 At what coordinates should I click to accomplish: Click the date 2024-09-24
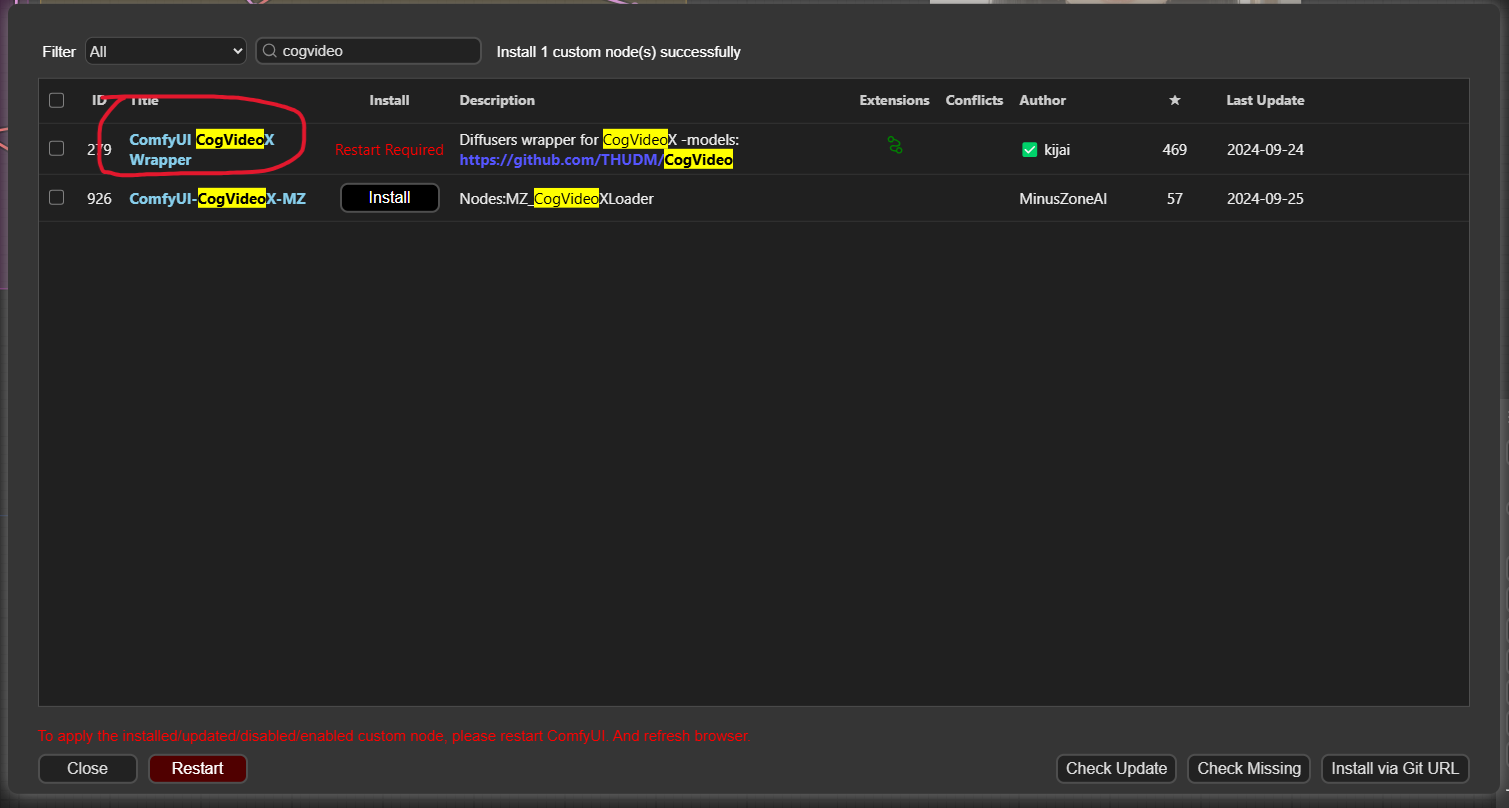click(x=1265, y=150)
